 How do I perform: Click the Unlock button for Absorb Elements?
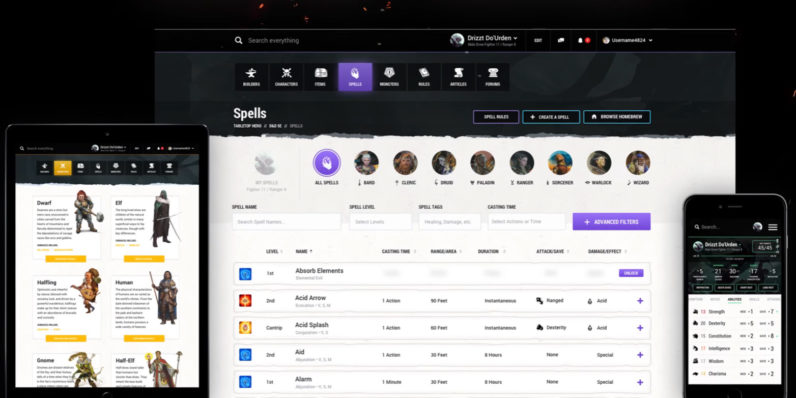(x=631, y=273)
